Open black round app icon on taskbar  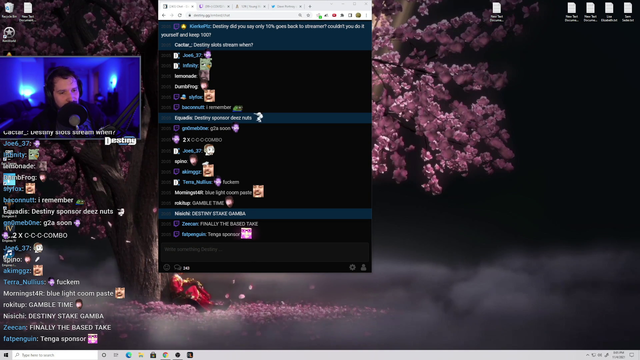[x=178, y=355]
